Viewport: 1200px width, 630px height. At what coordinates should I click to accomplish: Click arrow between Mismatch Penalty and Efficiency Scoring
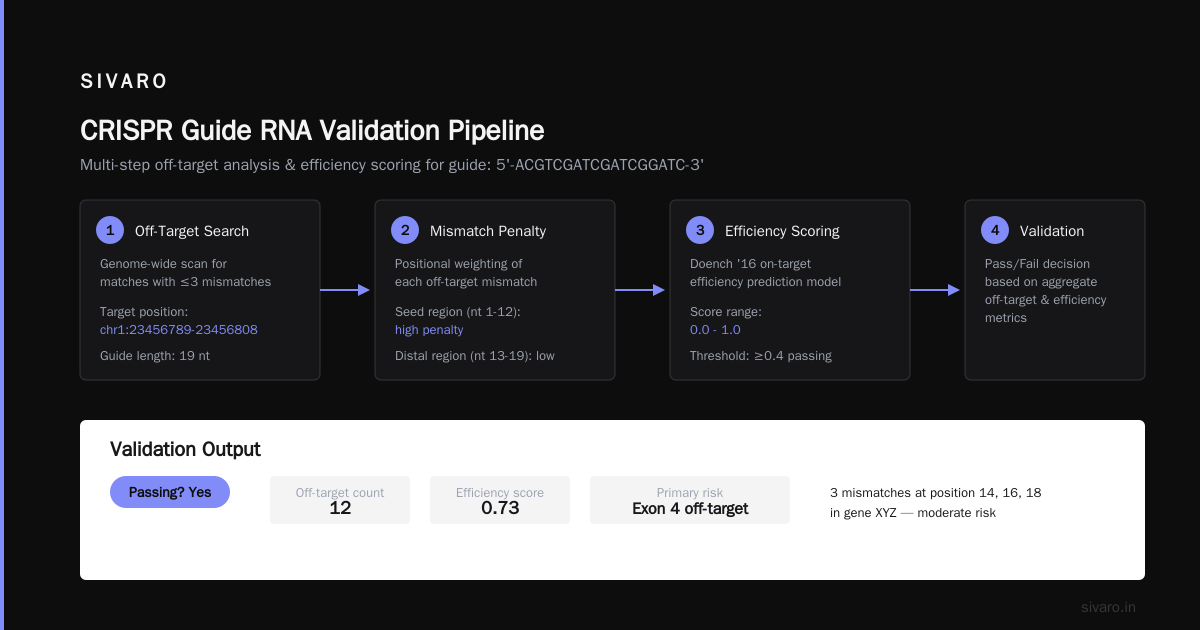point(642,290)
